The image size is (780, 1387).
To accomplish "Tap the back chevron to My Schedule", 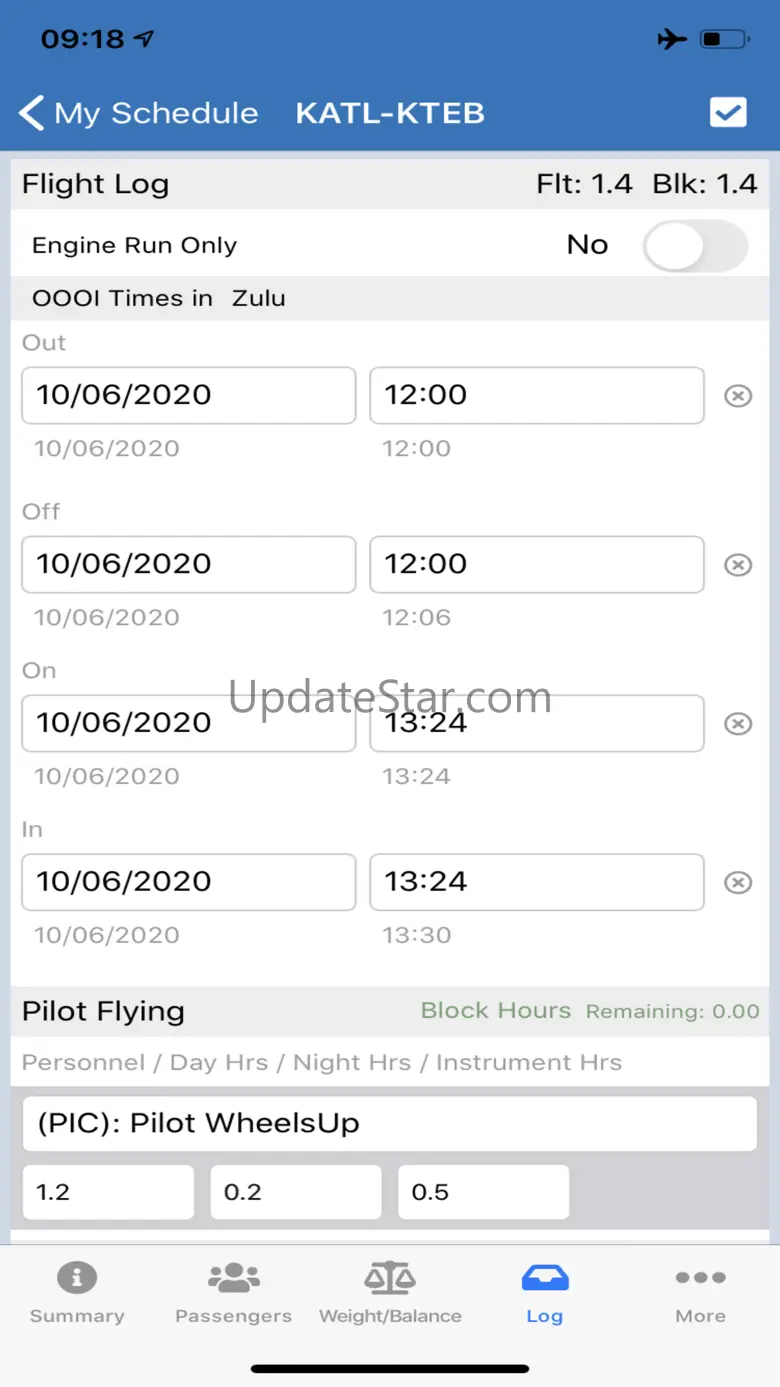I will point(32,113).
